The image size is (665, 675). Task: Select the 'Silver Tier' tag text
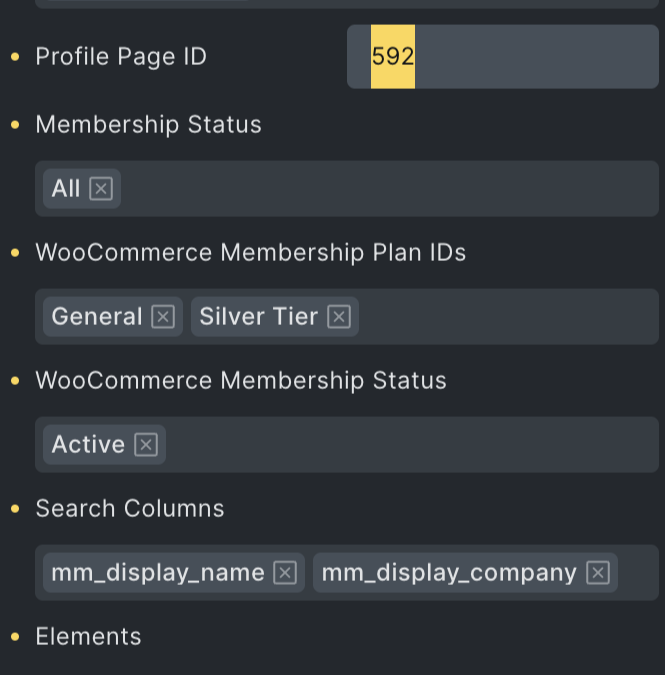tap(258, 317)
